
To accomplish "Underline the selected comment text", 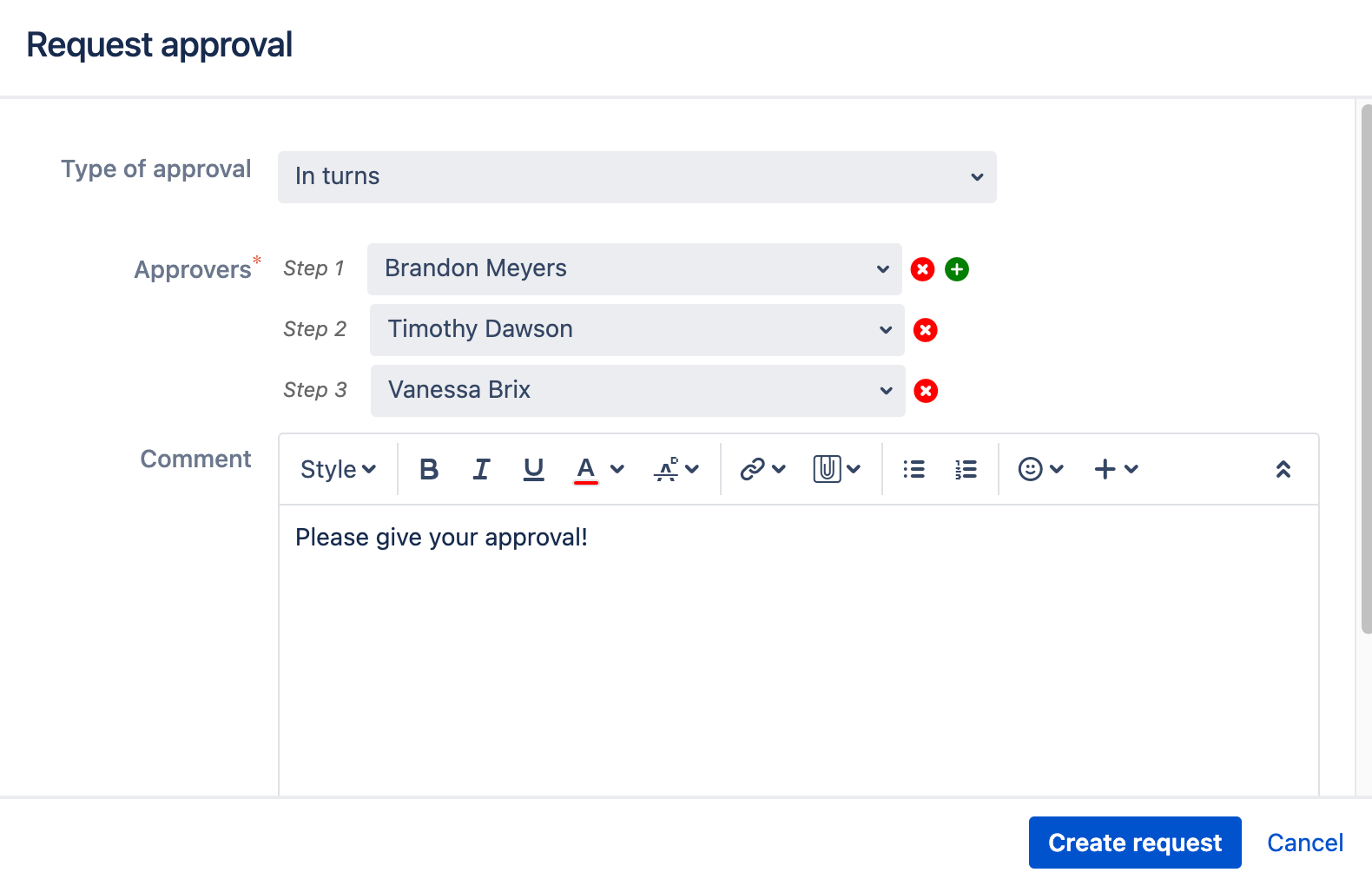I will (533, 469).
